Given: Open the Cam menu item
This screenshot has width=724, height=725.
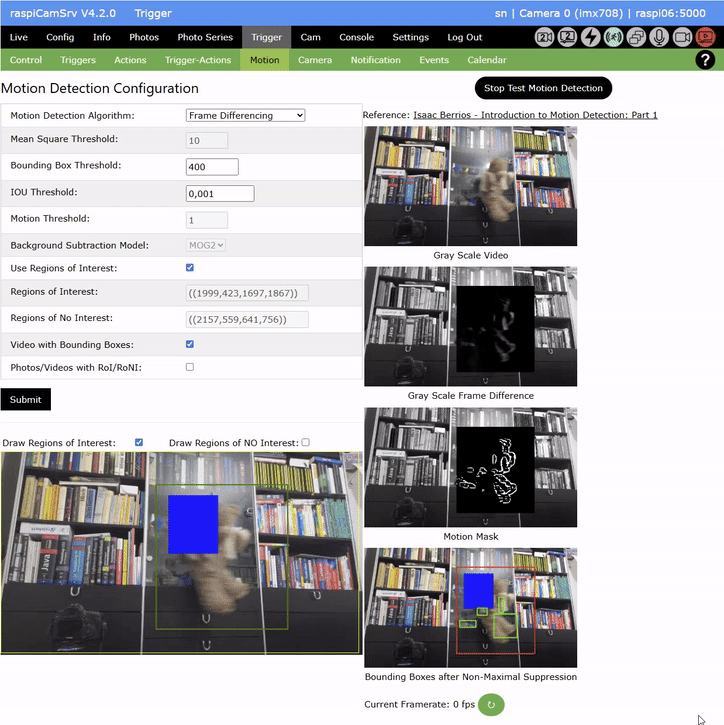Looking at the screenshot, I should (x=310, y=37).
